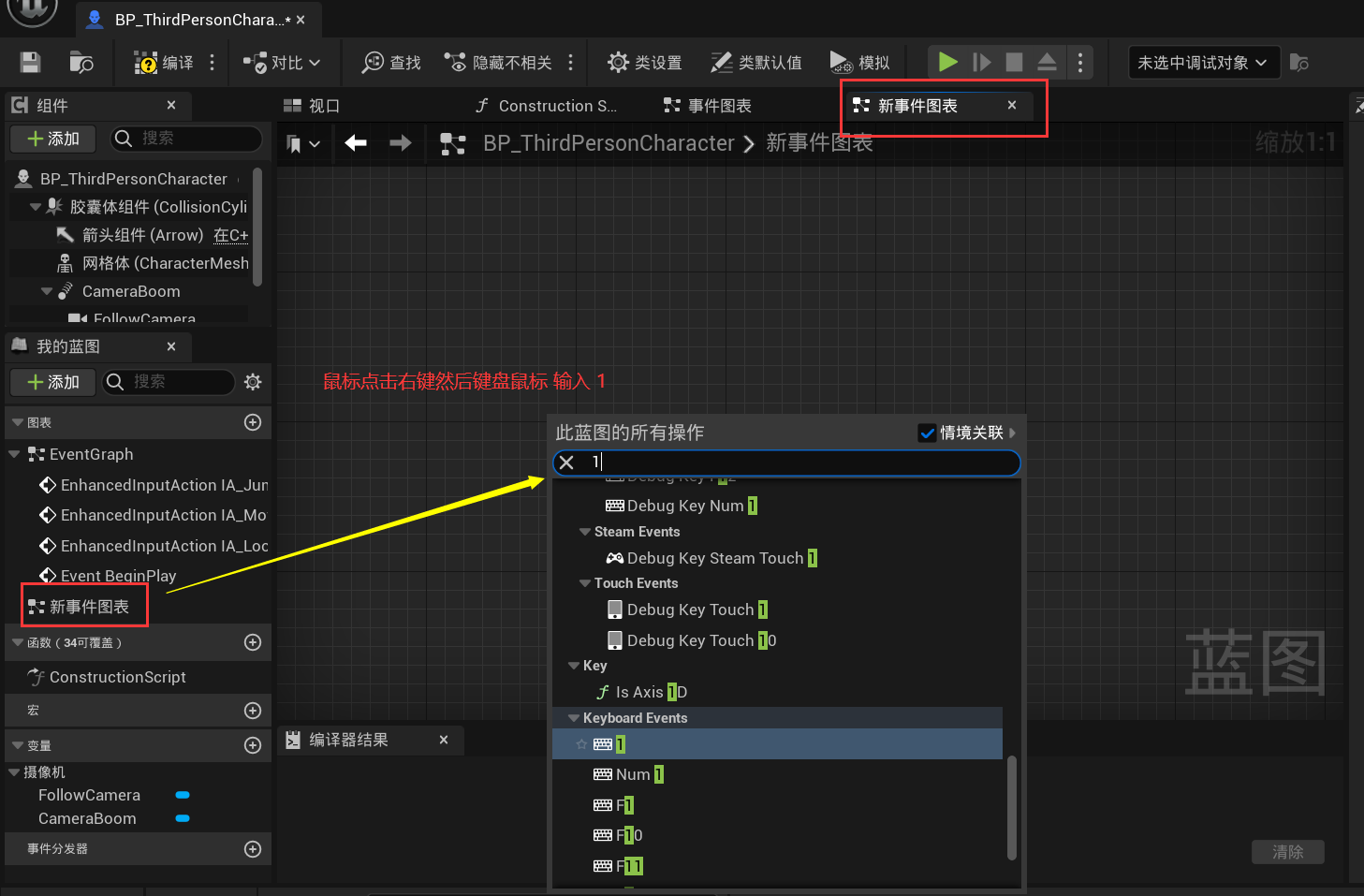This screenshot has height=896, width=1364.
Task: Switch to the 视口 viewport tab
Action: (x=312, y=106)
